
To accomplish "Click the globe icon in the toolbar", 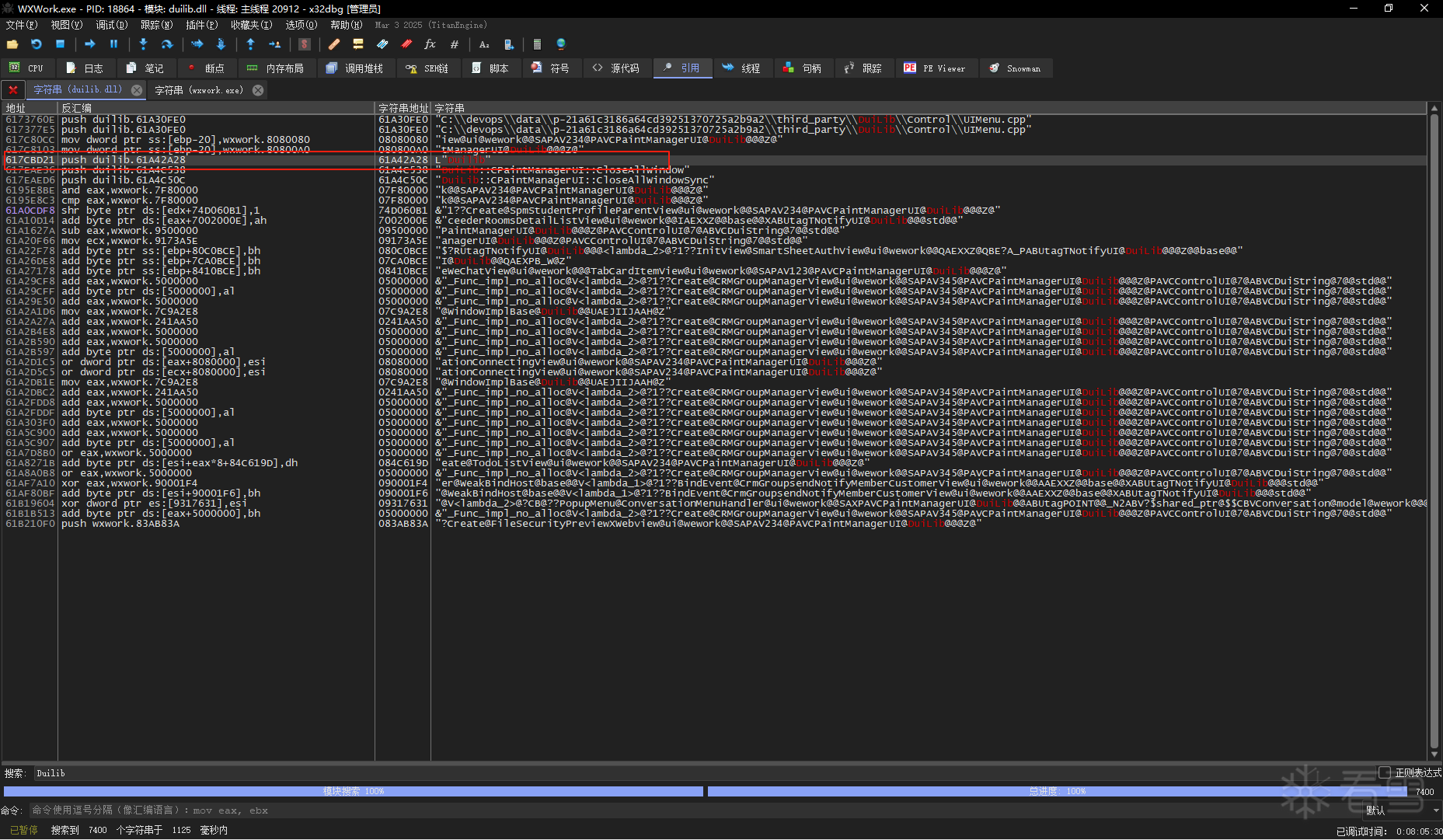I will [561, 44].
